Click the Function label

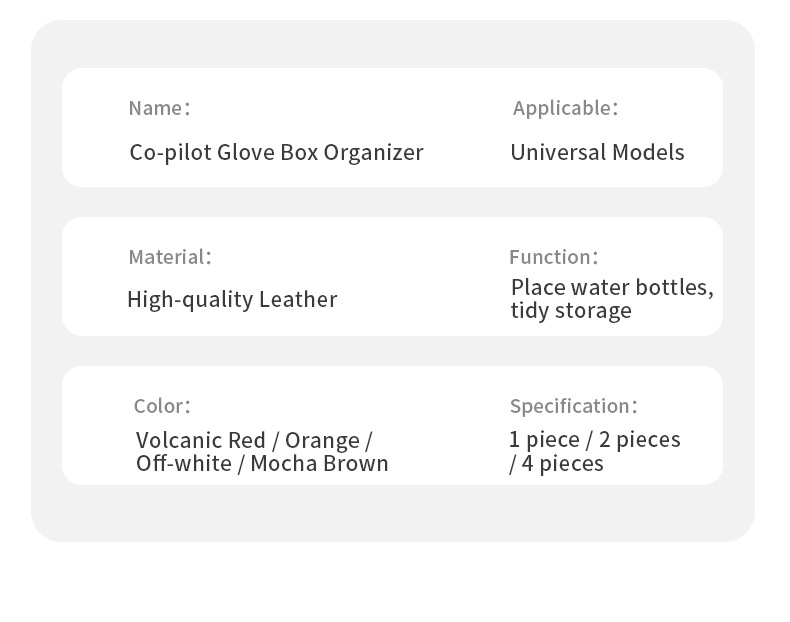tap(553, 257)
